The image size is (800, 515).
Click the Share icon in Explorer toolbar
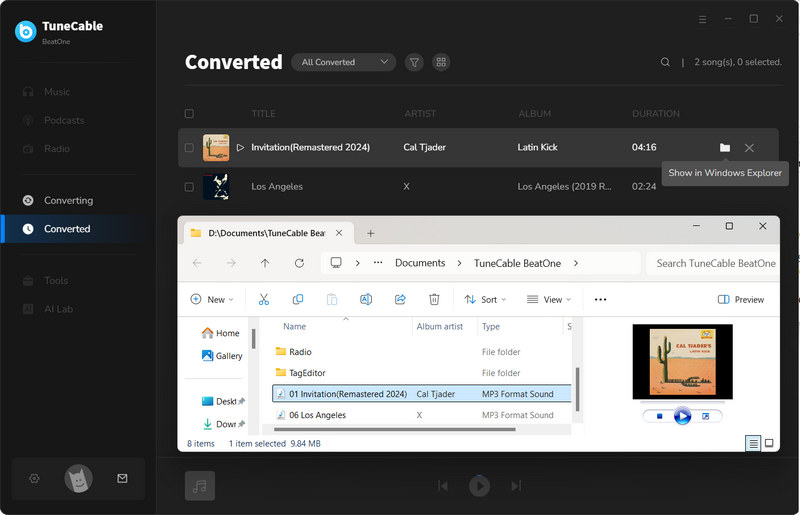point(400,300)
